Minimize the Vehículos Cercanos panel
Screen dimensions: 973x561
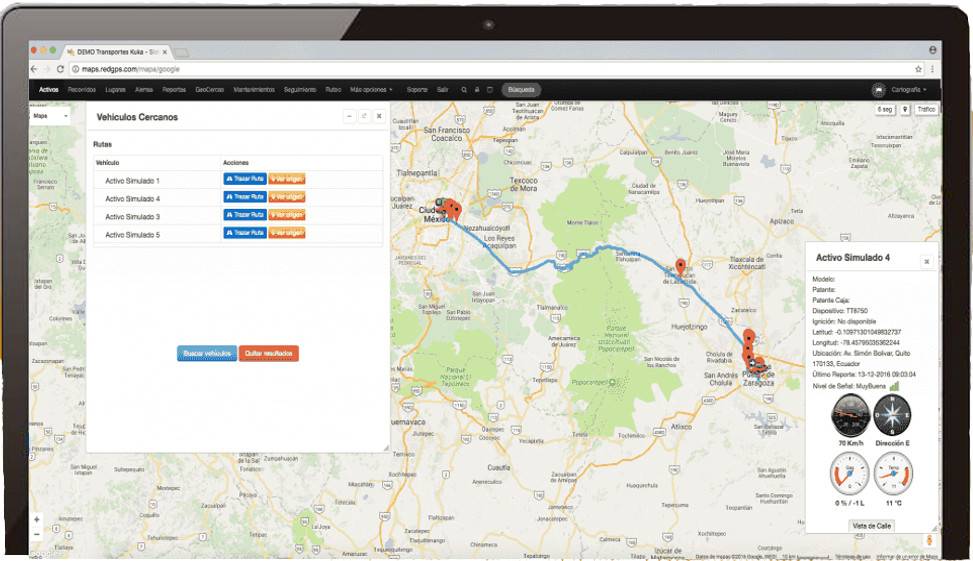[349, 117]
